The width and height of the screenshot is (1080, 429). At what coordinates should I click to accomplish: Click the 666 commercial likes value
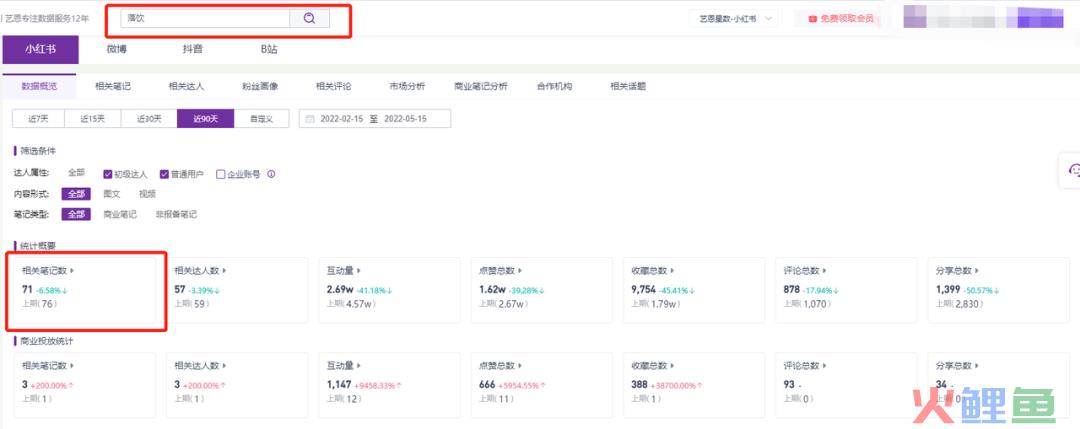pyautogui.click(x=487, y=385)
